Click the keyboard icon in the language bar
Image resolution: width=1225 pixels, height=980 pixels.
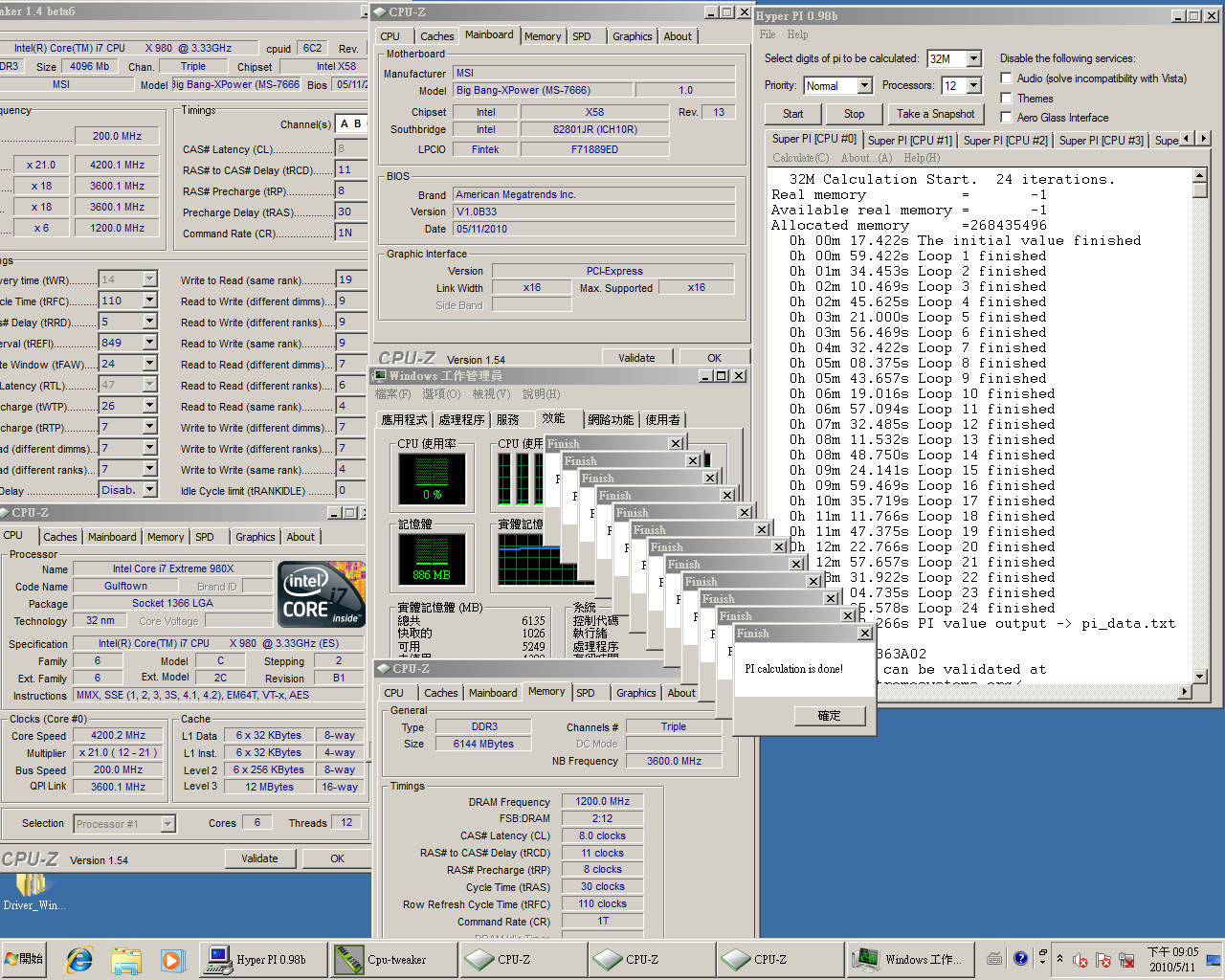click(994, 958)
